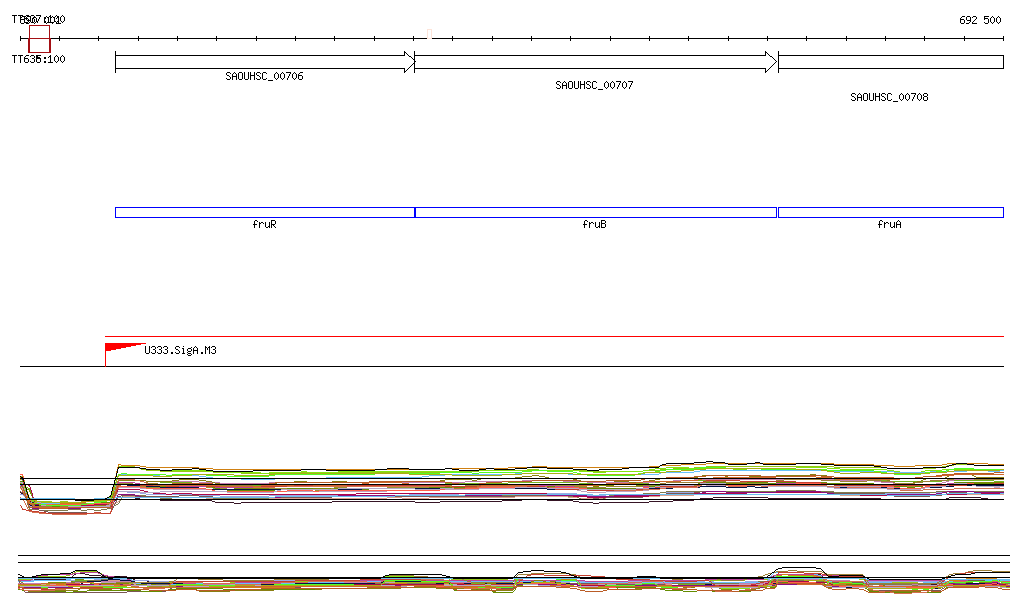Click the U333.SigA.M3 label
The image size is (1024, 611).
click(x=181, y=351)
